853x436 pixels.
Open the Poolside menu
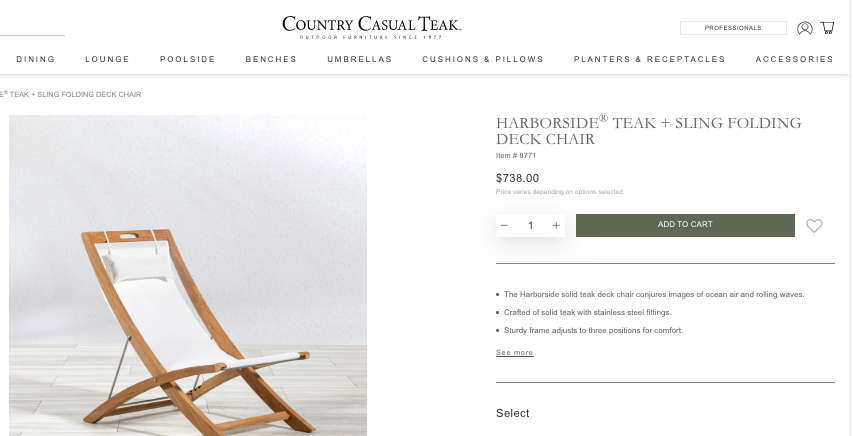click(188, 59)
